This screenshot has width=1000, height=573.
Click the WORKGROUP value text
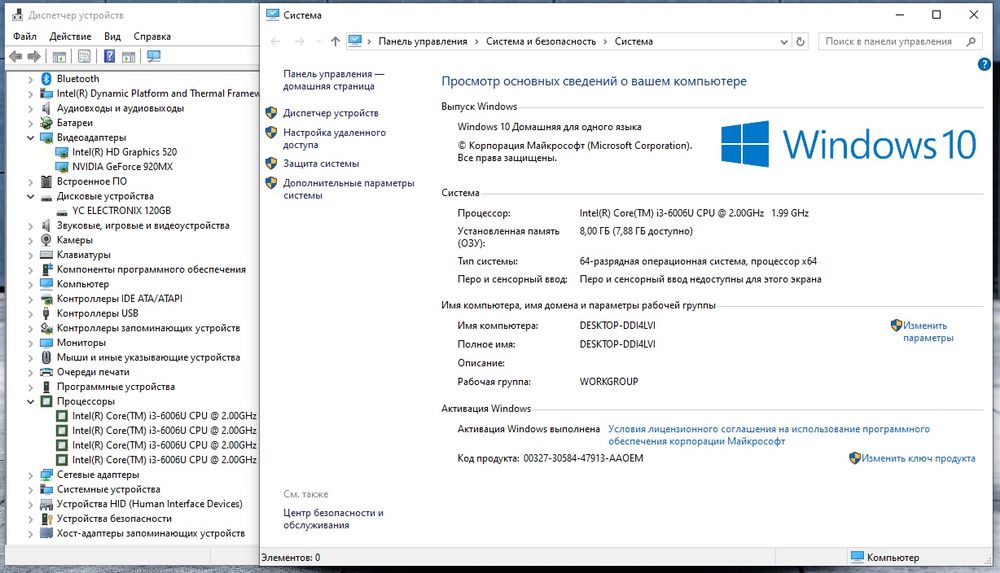pos(608,382)
